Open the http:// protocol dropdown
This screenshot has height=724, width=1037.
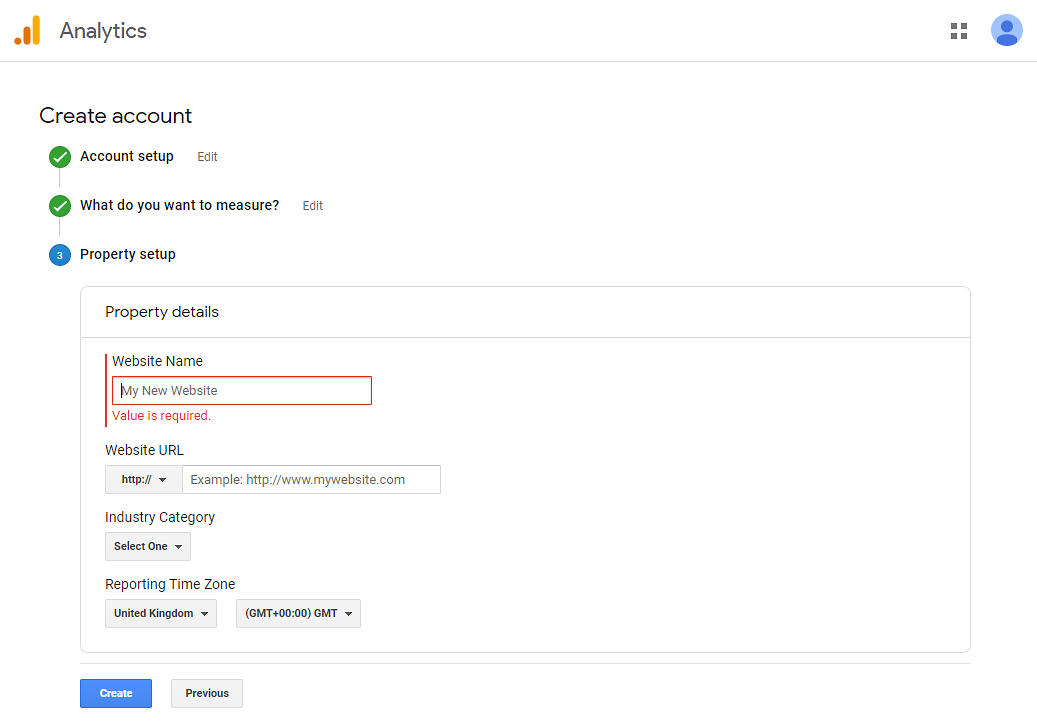click(144, 480)
